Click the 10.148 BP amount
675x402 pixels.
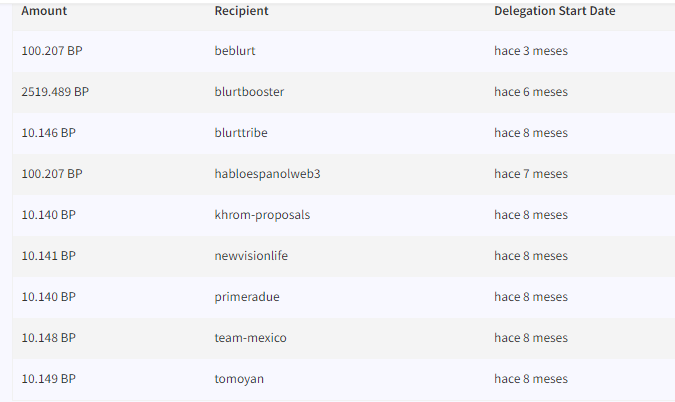(49, 338)
